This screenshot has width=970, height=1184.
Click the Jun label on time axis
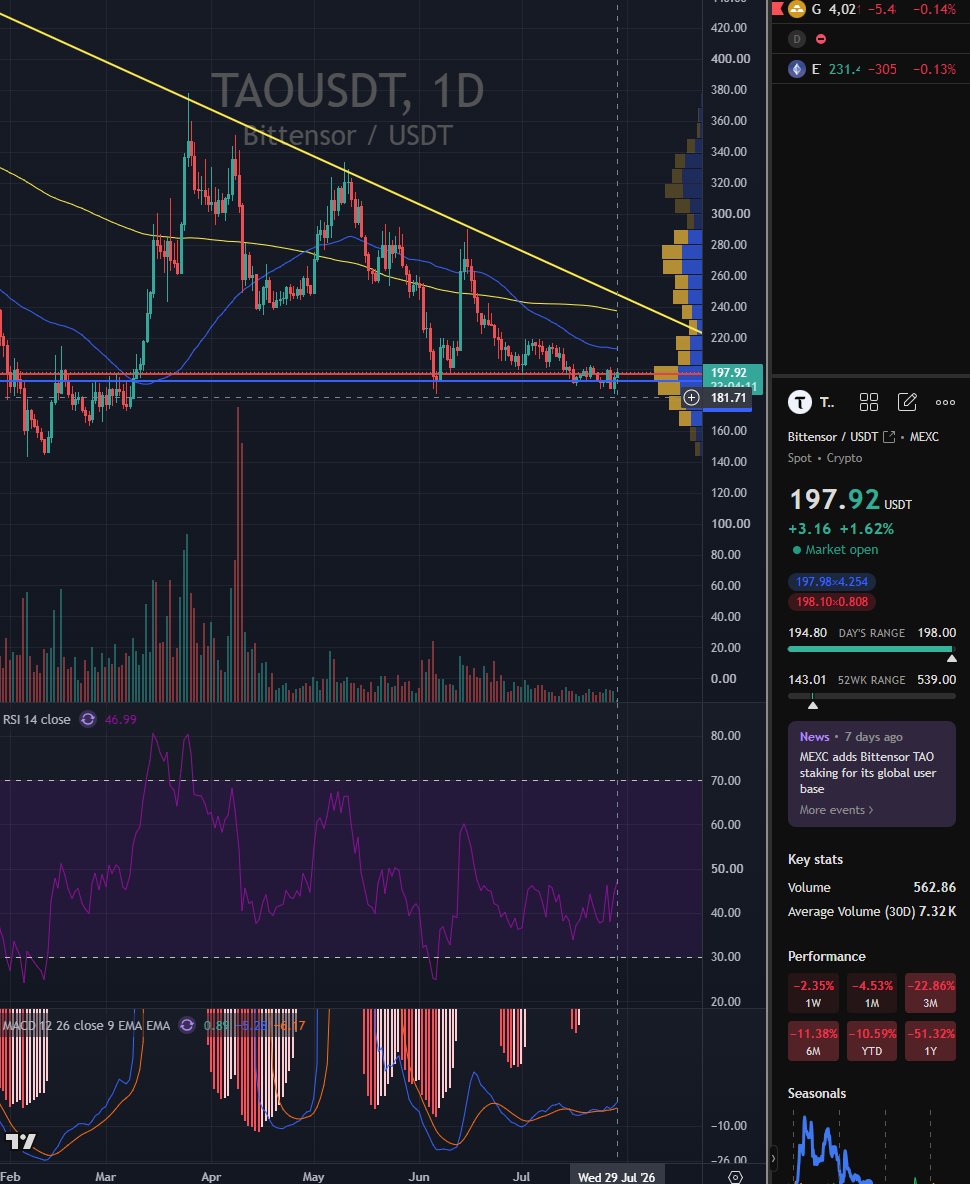(x=419, y=1177)
